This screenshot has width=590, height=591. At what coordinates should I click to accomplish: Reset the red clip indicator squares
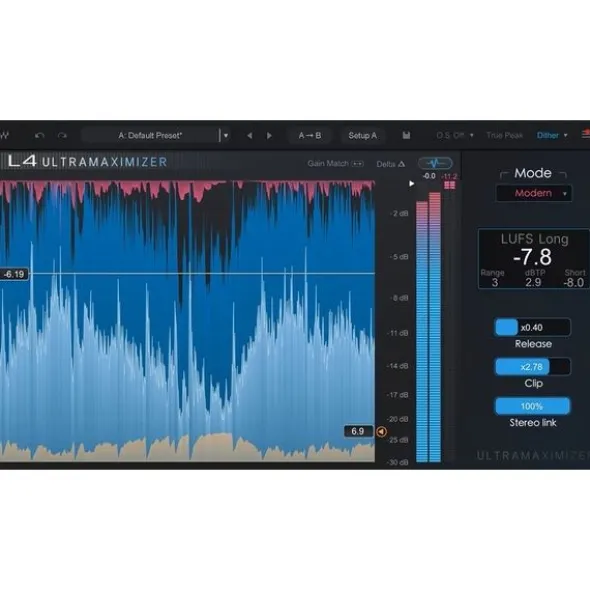(449, 185)
